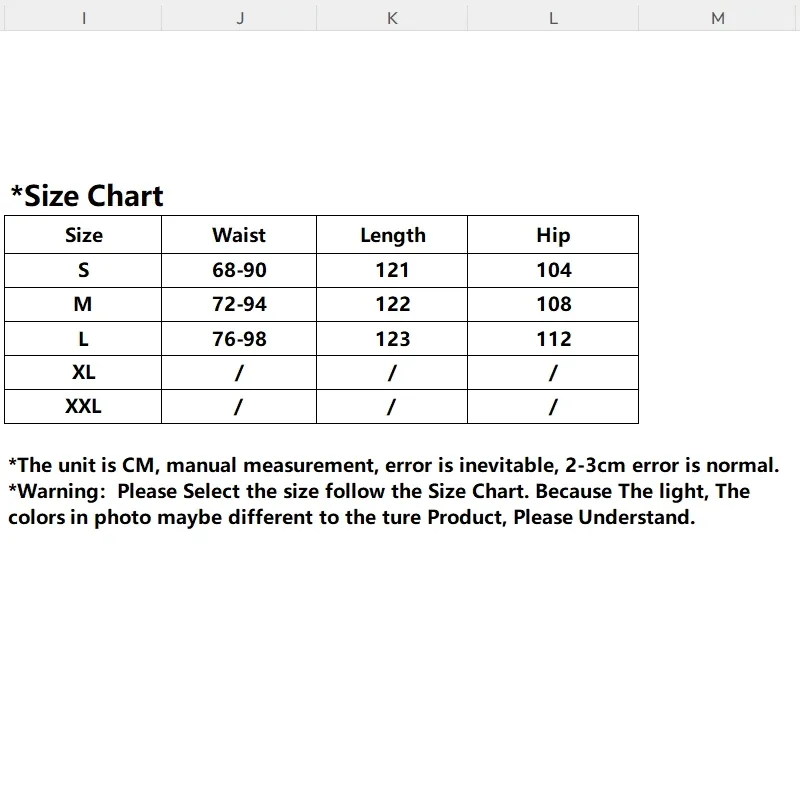
Task: Select the Hip header cell
Action: [553, 235]
